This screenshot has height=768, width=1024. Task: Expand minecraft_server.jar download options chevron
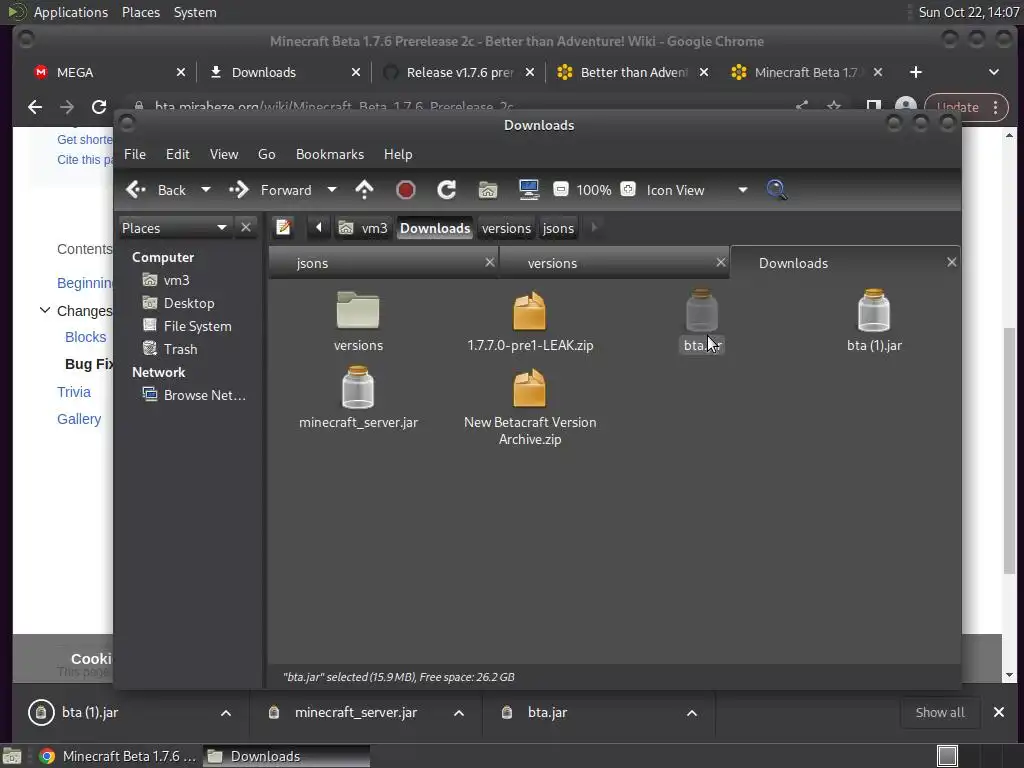459,712
